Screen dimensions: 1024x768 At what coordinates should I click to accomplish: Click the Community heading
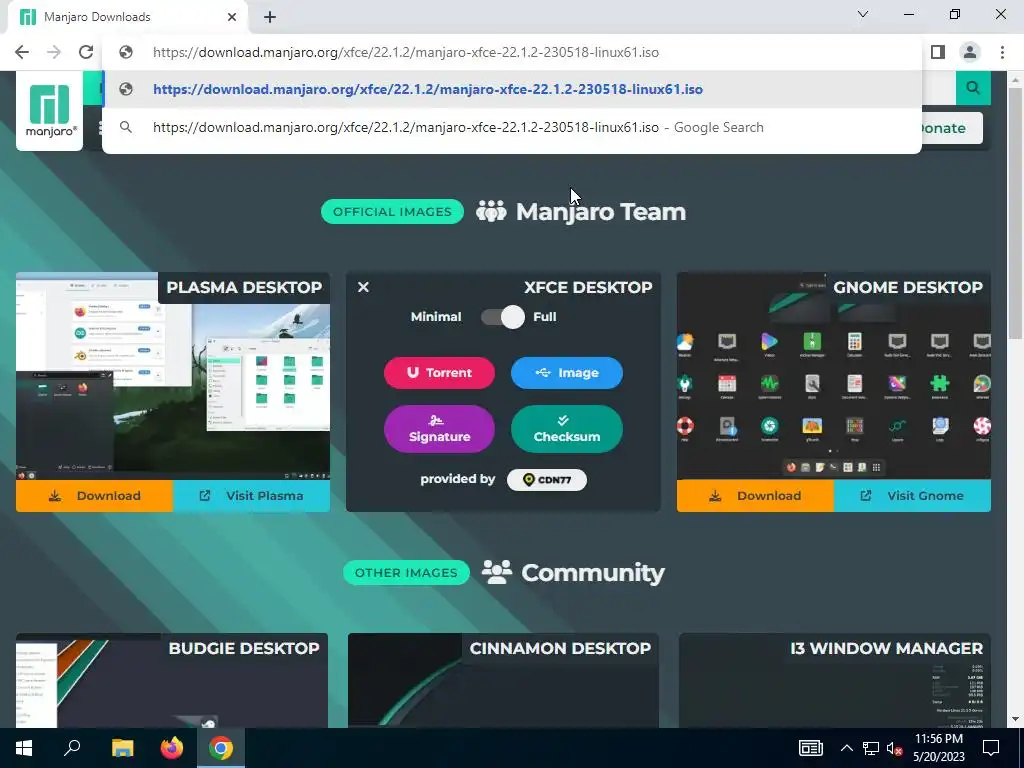tap(593, 573)
